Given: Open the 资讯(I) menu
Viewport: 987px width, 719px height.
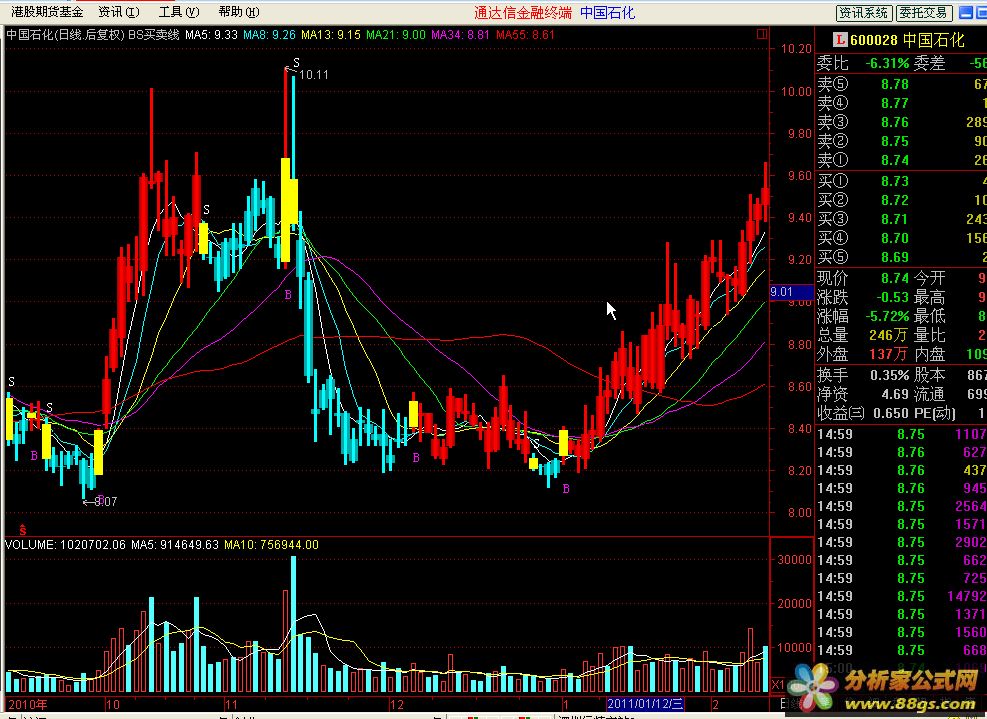Looking at the screenshot, I should click(118, 12).
